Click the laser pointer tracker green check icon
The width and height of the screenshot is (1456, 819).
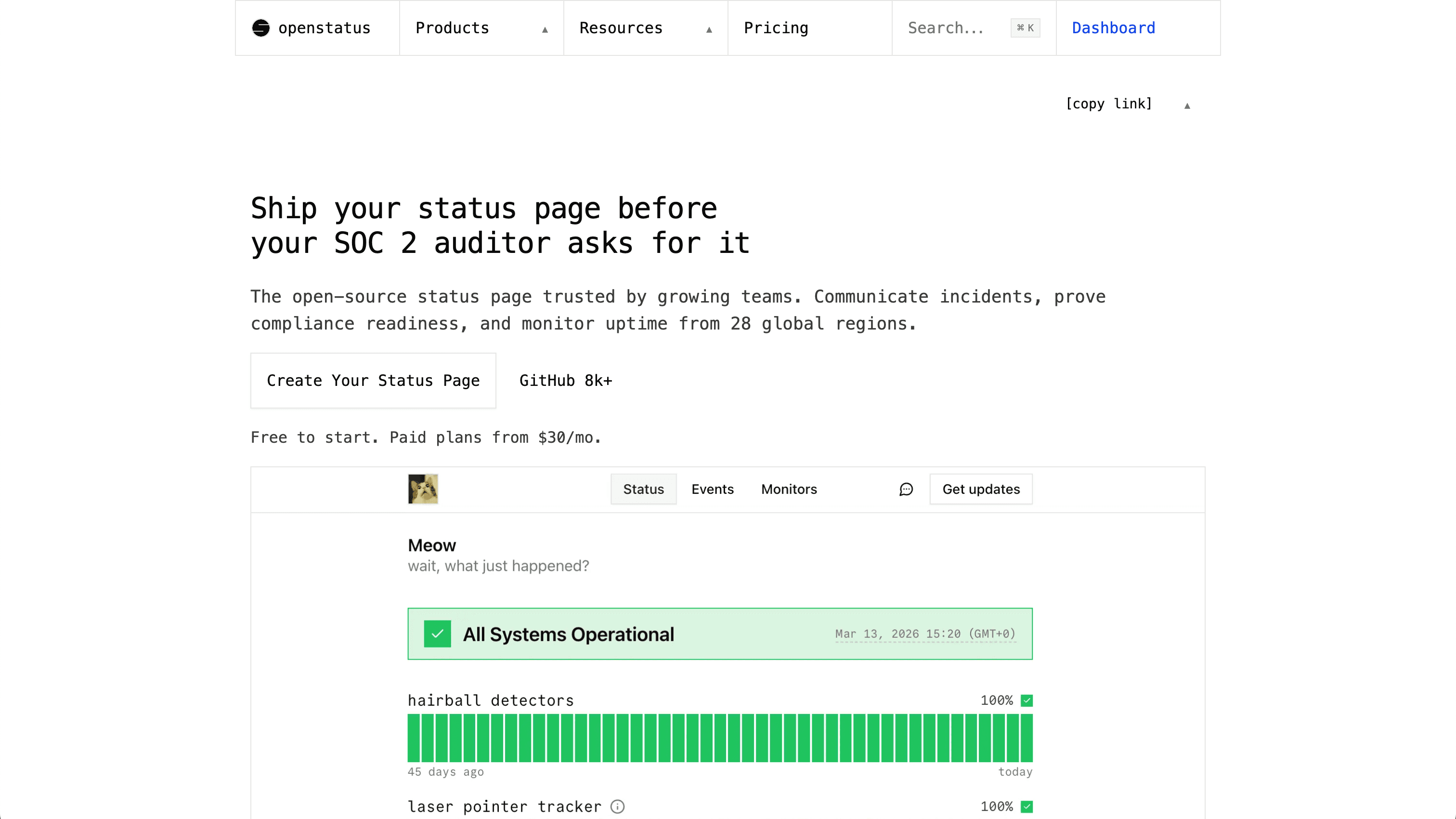coord(1027,806)
